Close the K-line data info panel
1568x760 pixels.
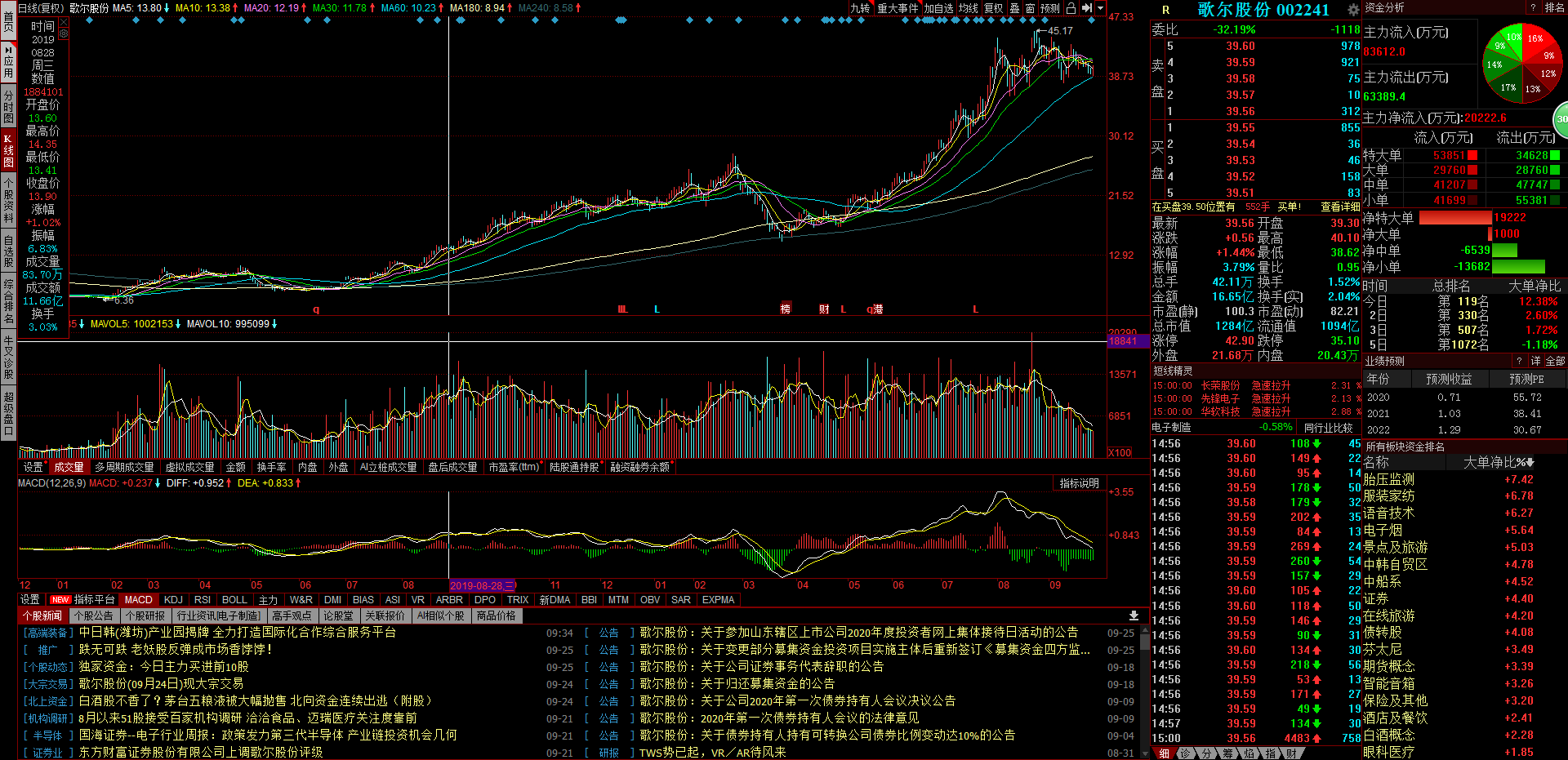coord(64,24)
